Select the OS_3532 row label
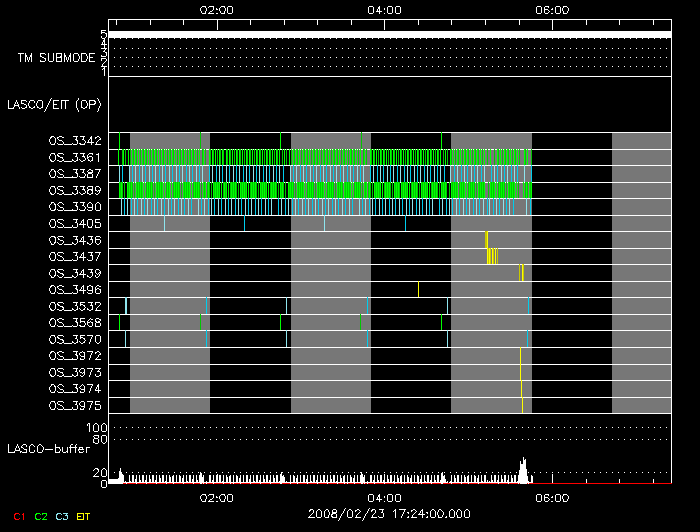Image resolution: width=700 pixels, height=532 pixels. [x=75, y=307]
